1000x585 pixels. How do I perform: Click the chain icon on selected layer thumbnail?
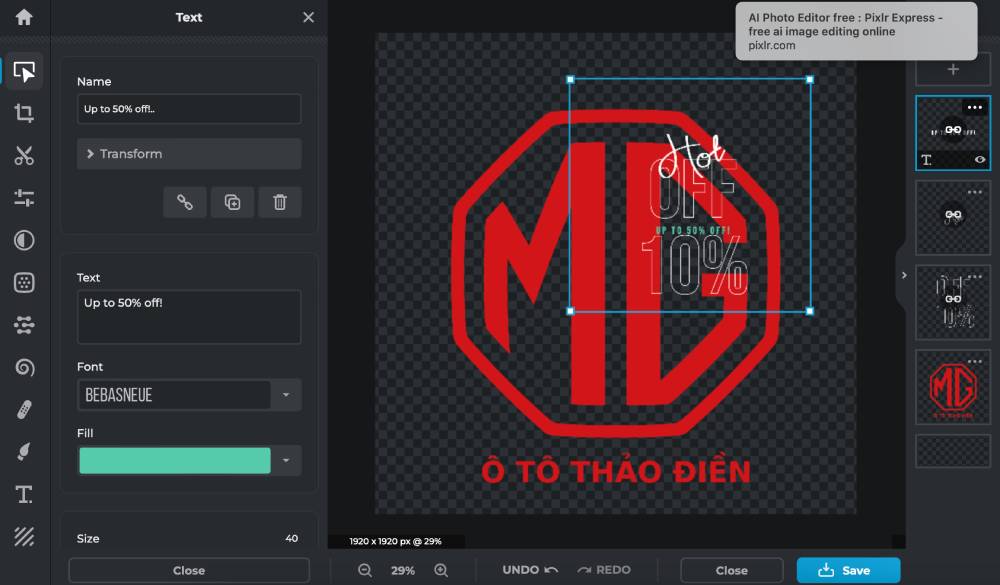953,130
